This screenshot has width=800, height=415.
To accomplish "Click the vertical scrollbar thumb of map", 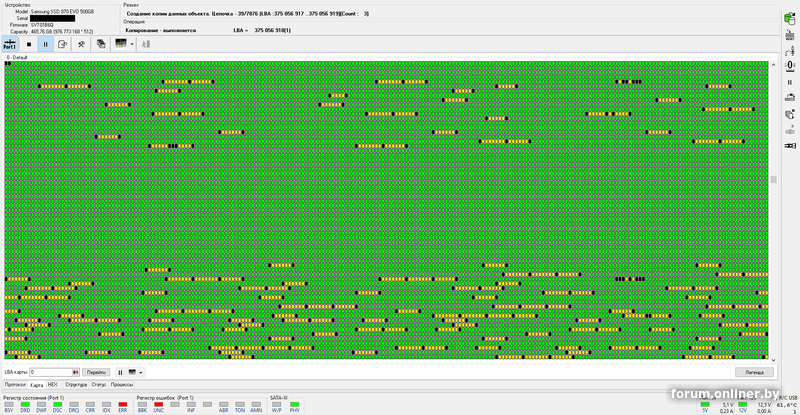I will pyautogui.click(x=773, y=179).
